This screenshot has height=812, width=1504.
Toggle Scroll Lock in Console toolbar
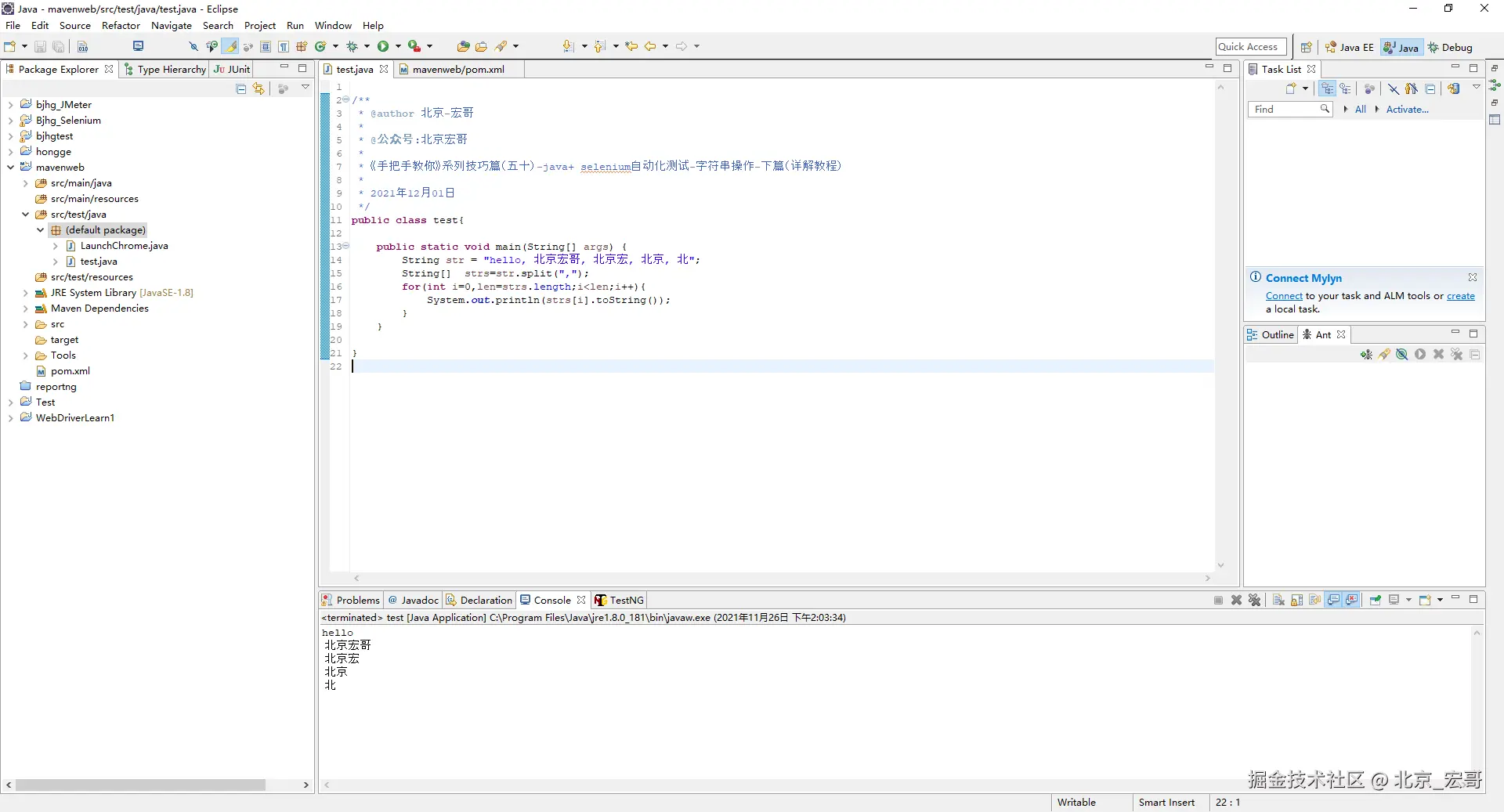tap(1297, 600)
